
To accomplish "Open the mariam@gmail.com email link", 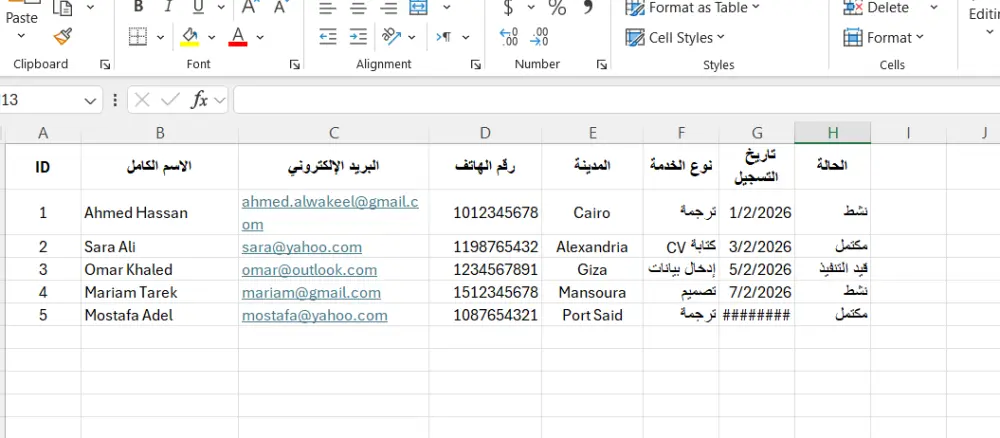I will coord(311,293).
